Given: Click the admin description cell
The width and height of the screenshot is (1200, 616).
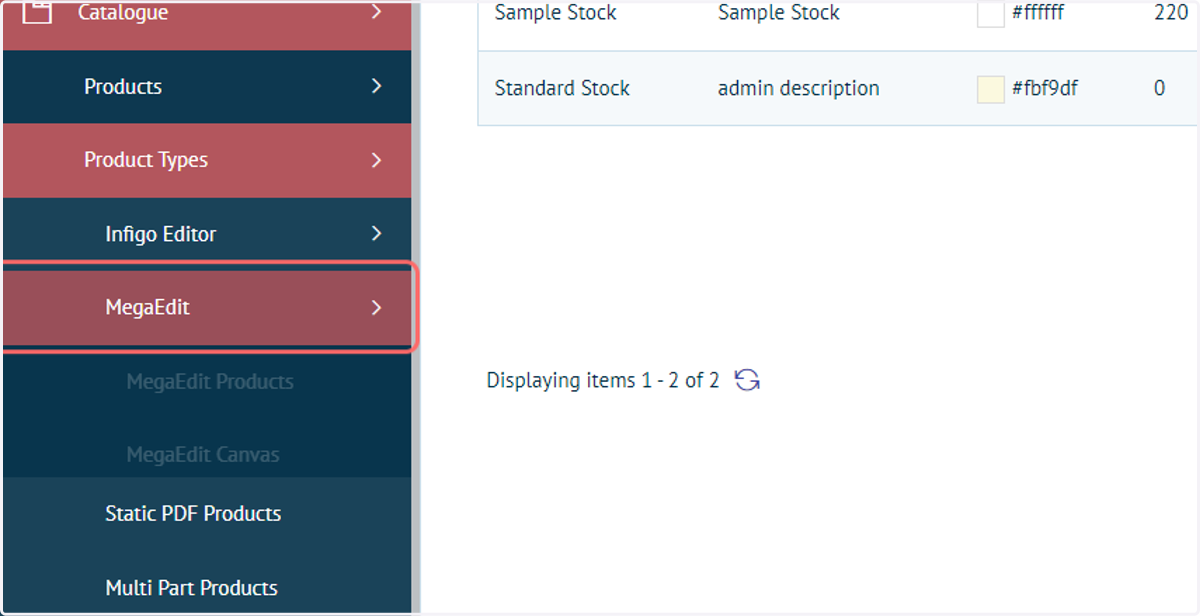Looking at the screenshot, I should (799, 88).
